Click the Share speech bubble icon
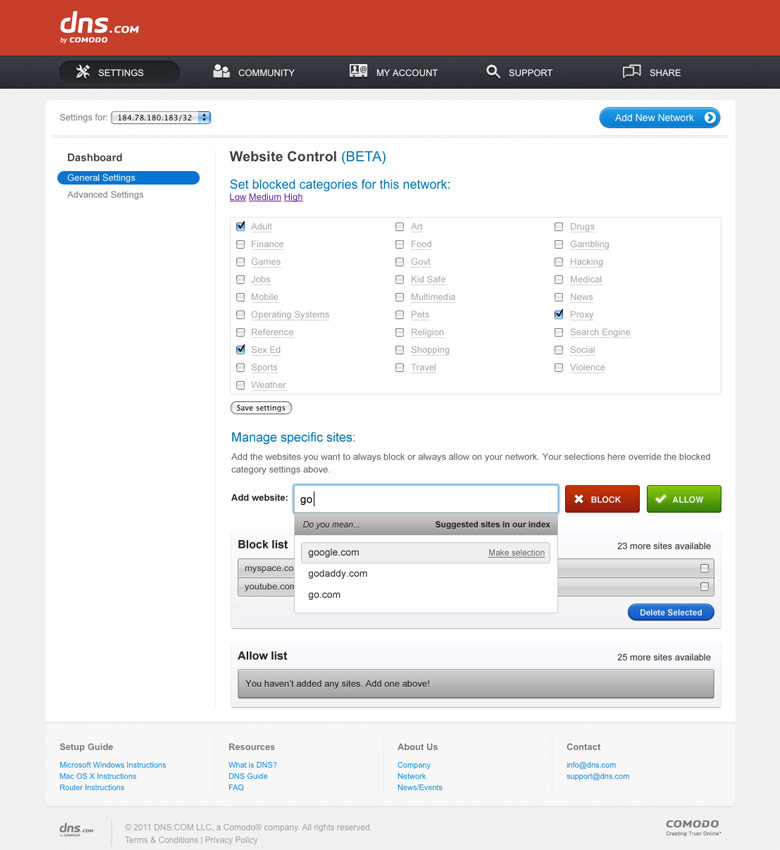 (x=631, y=72)
